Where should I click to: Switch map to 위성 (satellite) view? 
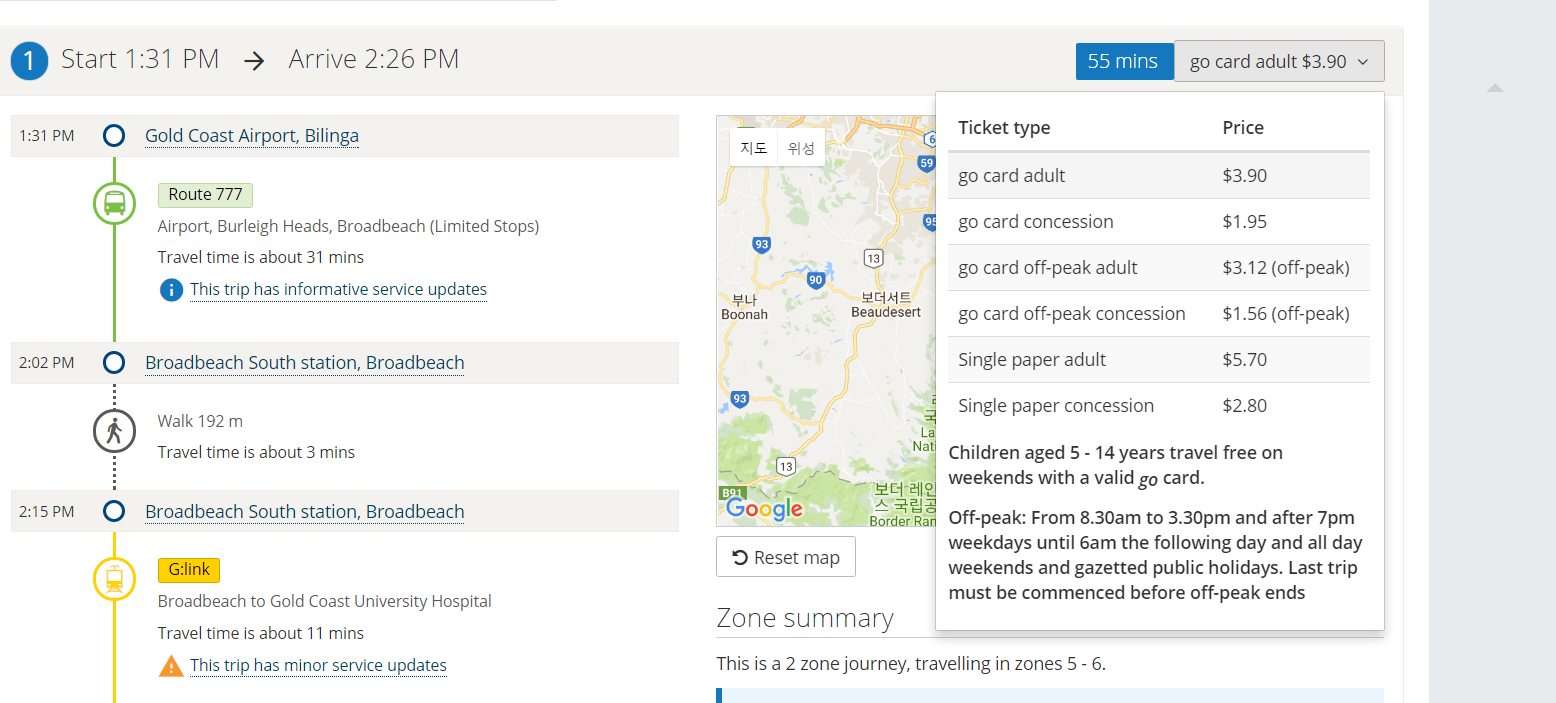(x=801, y=148)
